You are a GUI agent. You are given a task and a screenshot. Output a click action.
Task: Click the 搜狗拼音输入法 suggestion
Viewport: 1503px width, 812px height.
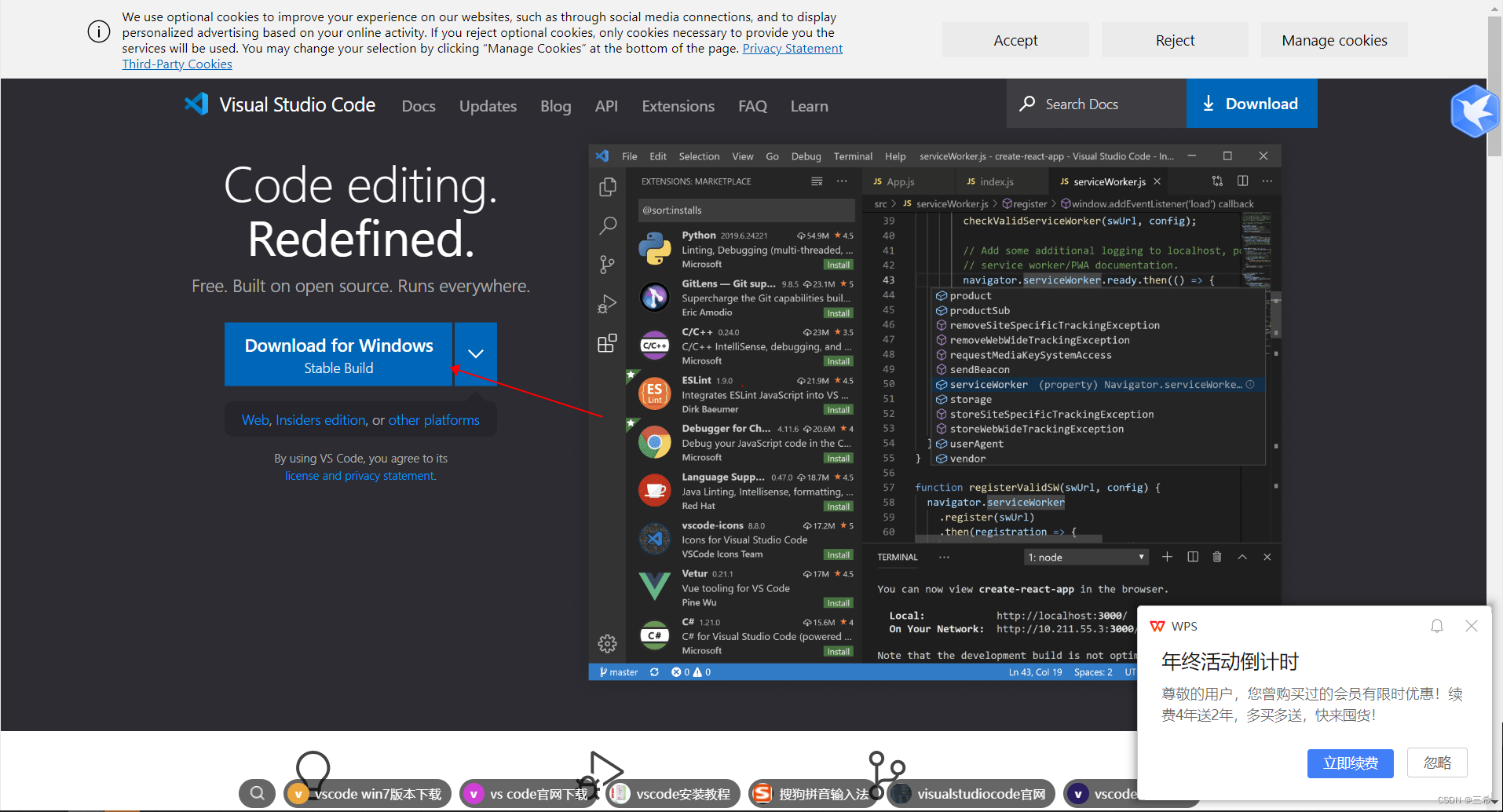pos(814,794)
